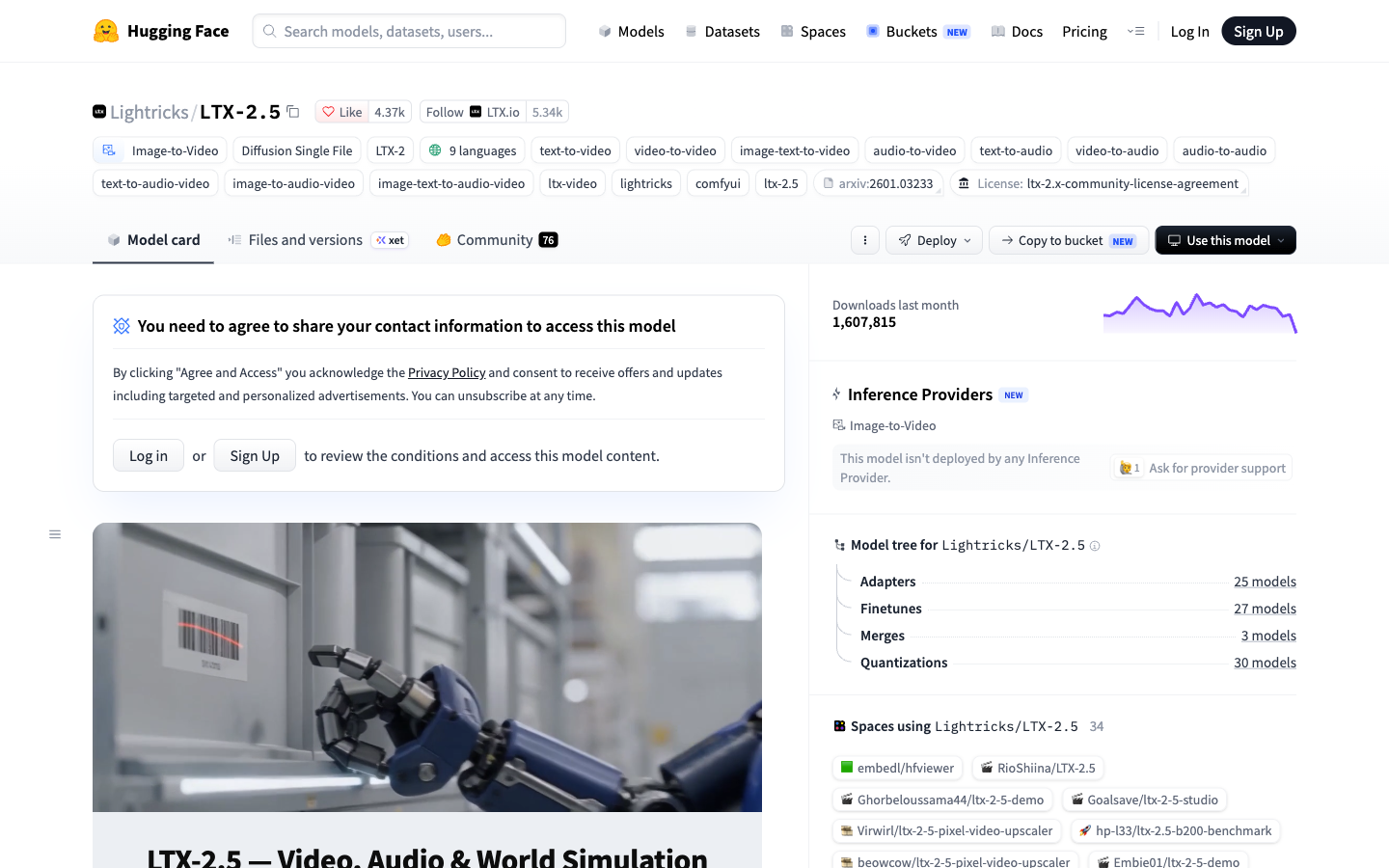Copy model name with the copy icon
Image resolution: width=1389 pixels, height=868 pixels.
pos(293,112)
